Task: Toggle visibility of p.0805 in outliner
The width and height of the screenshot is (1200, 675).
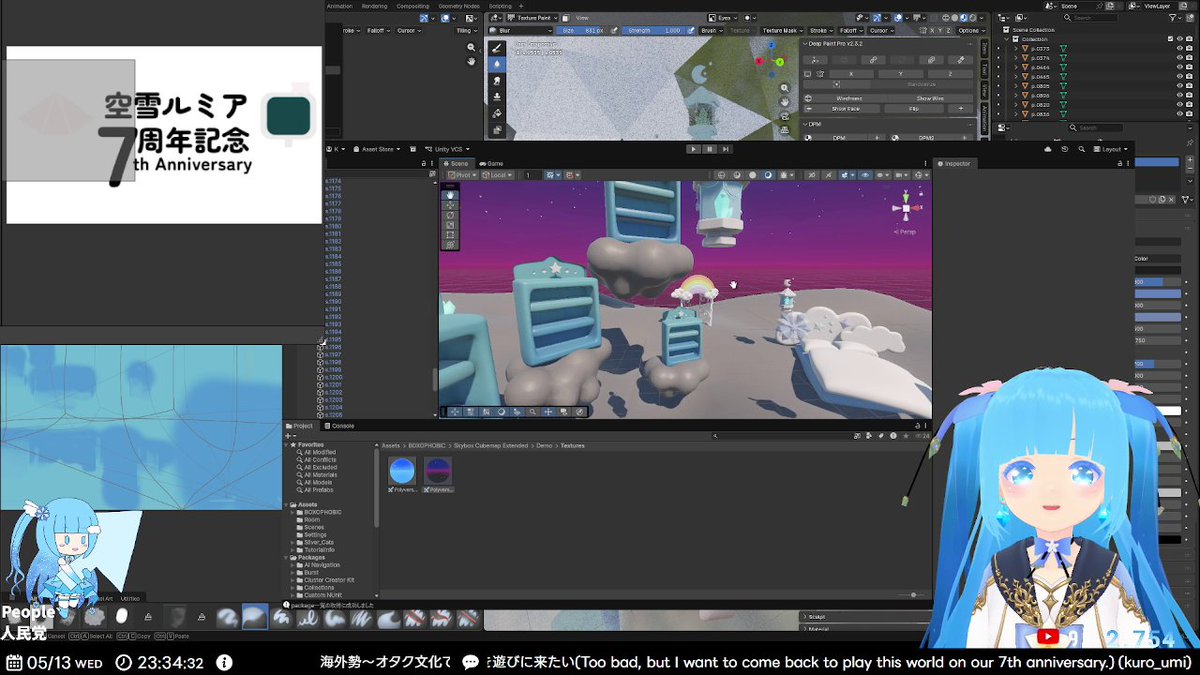Action: (1180, 86)
